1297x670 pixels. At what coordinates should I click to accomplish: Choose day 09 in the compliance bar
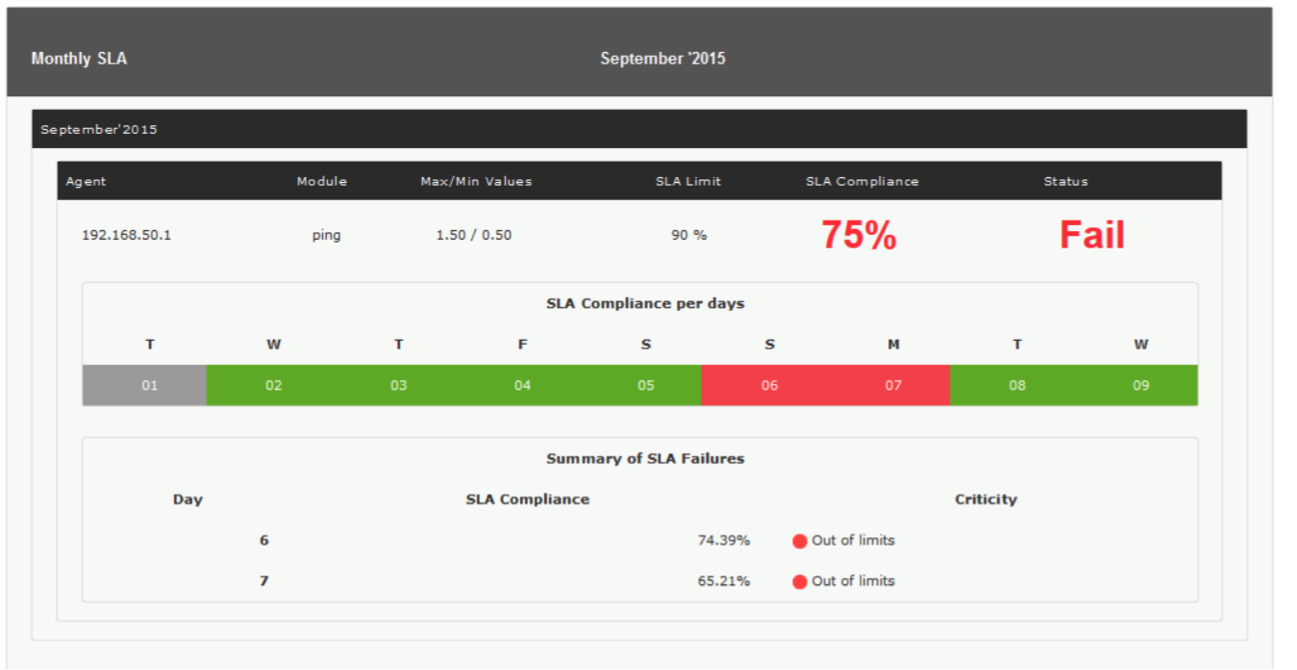[x=1136, y=385]
